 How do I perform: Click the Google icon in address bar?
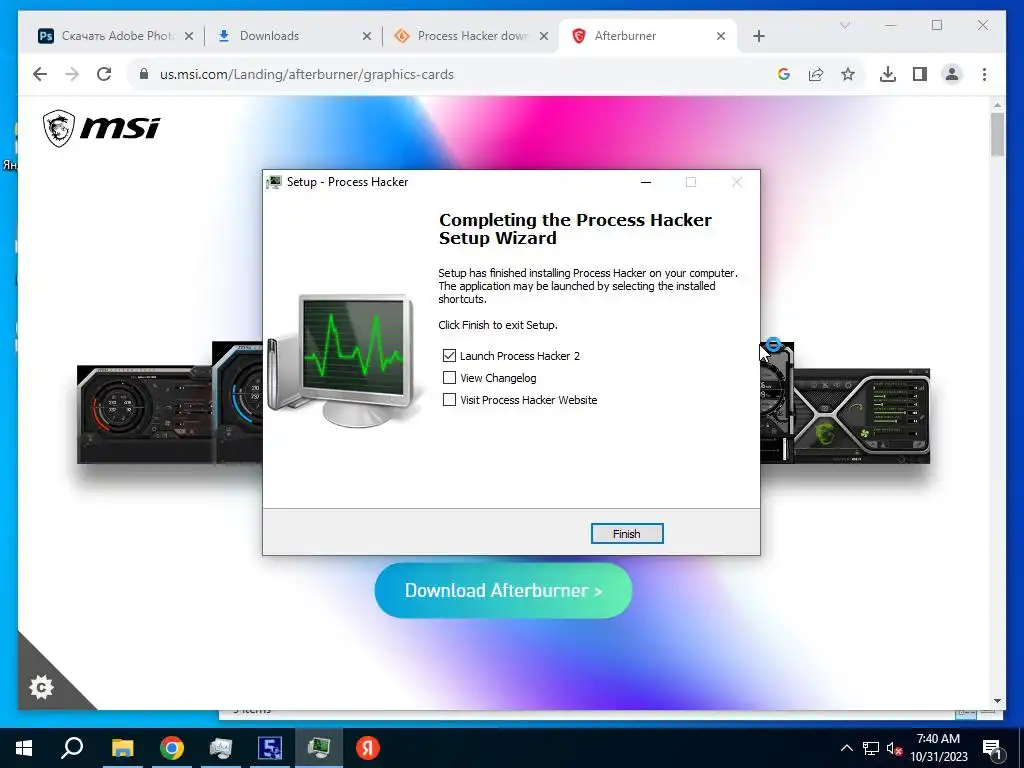[784, 74]
